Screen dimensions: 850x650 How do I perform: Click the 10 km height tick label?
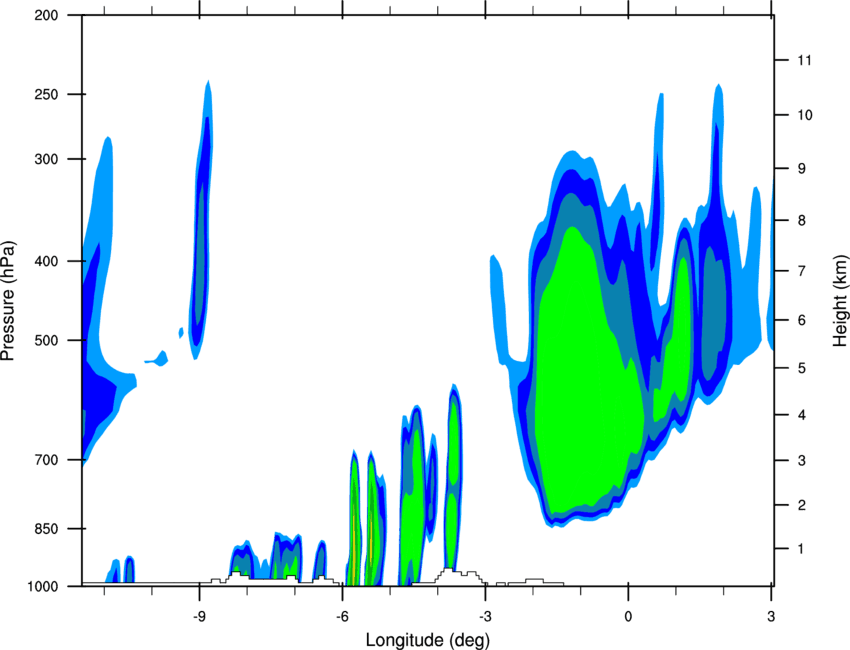tap(805, 115)
